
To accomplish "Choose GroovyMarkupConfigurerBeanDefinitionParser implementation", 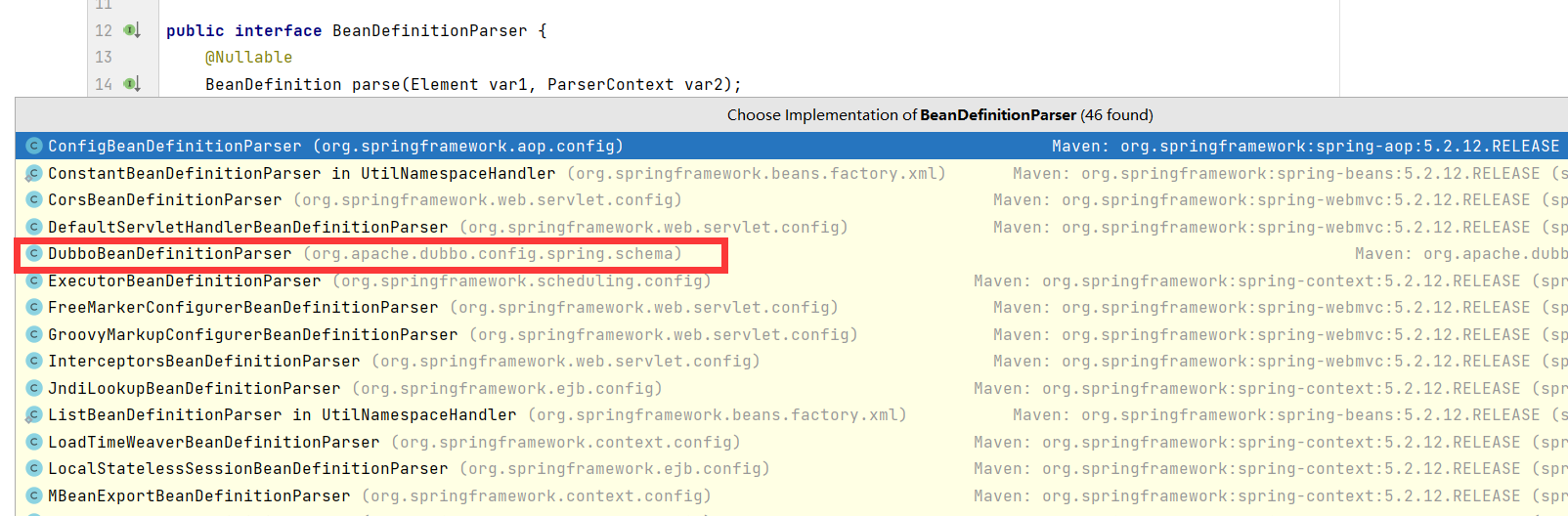I will pos(252,334).
